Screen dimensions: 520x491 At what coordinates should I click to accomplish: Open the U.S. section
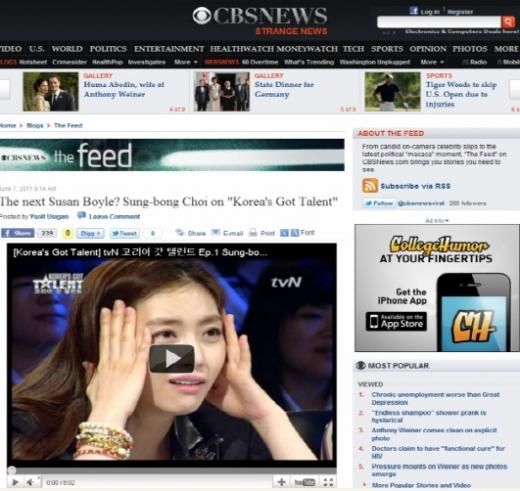pos(37,49)
